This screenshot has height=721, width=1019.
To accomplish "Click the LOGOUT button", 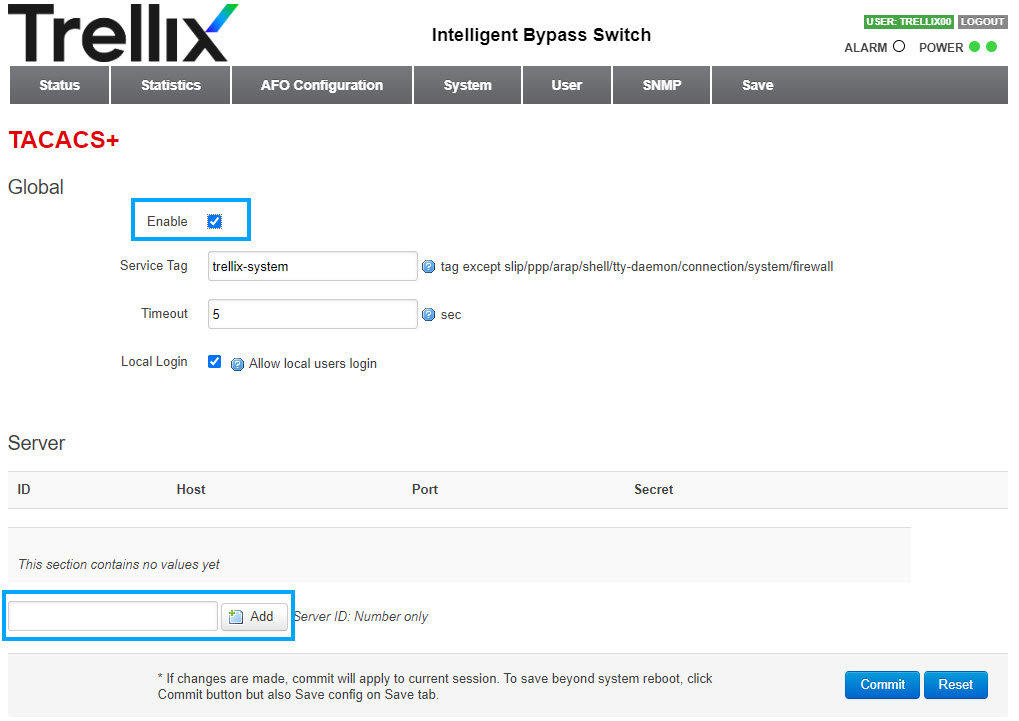I will pos(982,21).
